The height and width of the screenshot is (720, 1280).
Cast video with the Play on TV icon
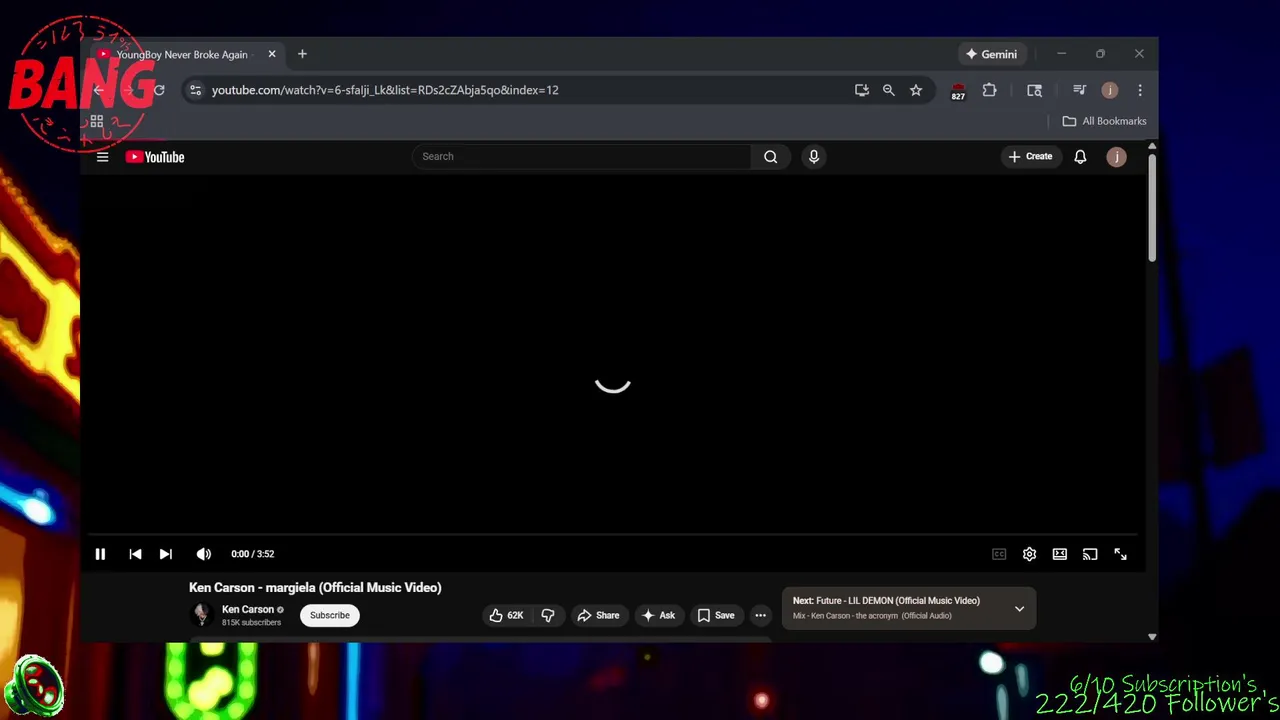[1090, 554]
